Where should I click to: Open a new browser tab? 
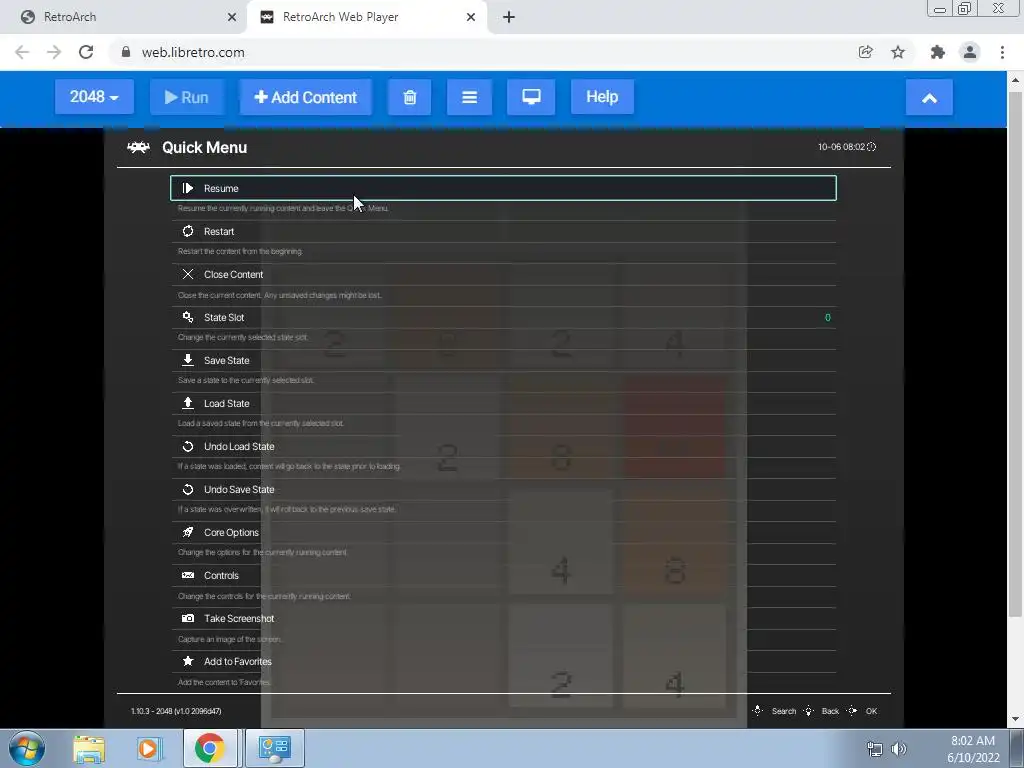click(509, 17)
